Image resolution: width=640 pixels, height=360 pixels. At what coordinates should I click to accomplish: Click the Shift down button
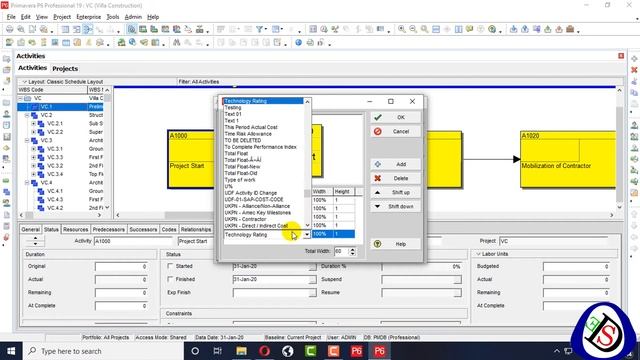(x=396, y=207)
